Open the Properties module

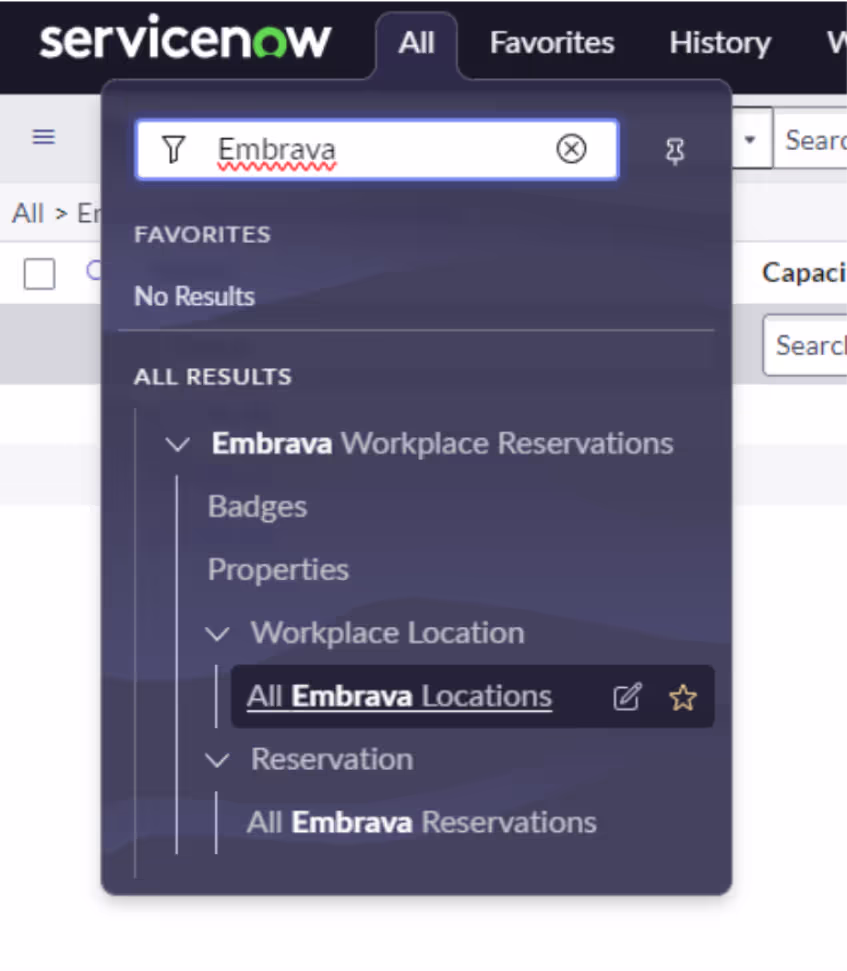279,570
